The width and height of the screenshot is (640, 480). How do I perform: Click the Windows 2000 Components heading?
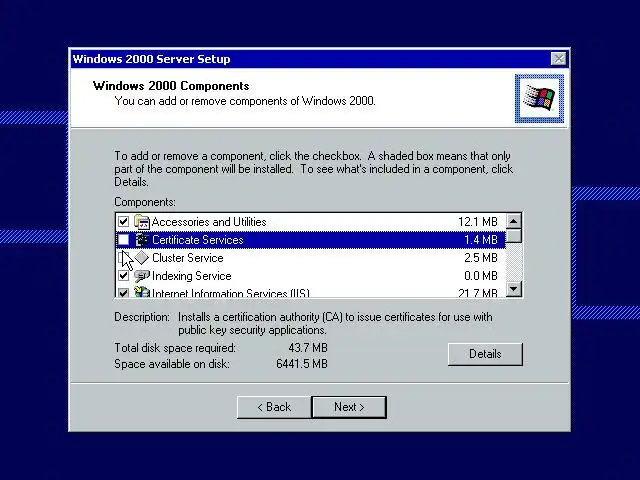click(x=171, y=86)
